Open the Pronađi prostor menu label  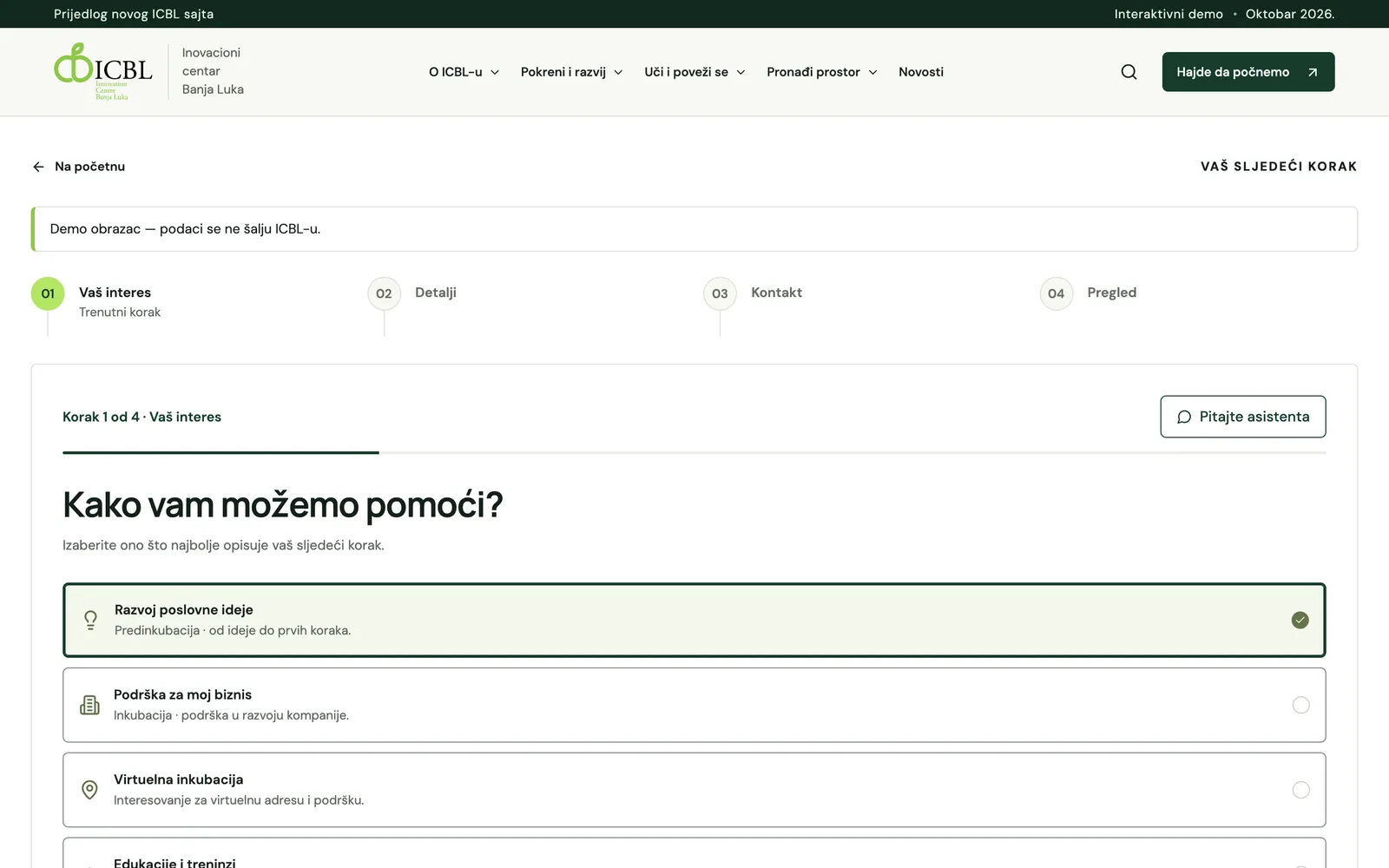813,72
